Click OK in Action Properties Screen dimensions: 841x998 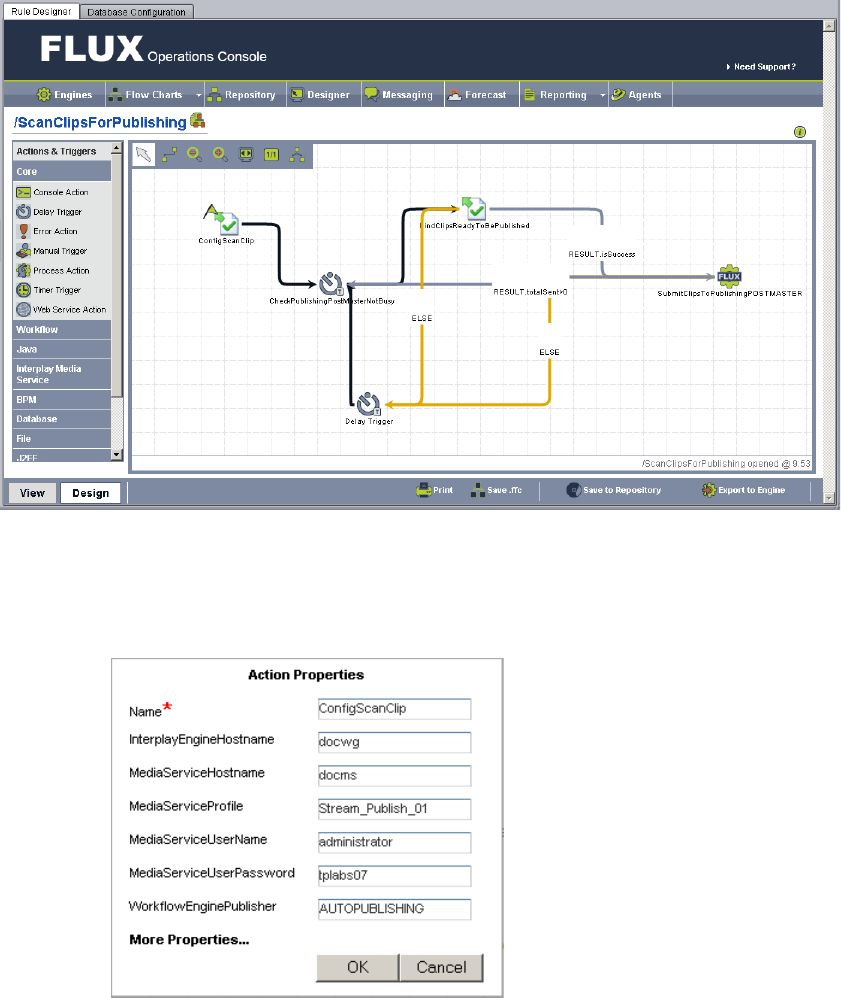(x=358, y=967)
